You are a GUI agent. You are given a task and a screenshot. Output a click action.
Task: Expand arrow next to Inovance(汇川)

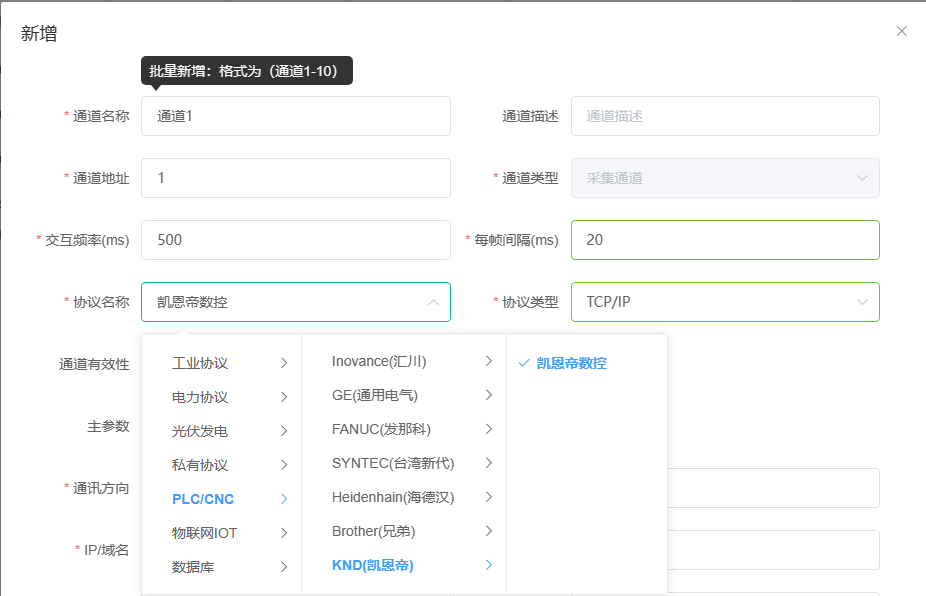[x=489, y=361]
